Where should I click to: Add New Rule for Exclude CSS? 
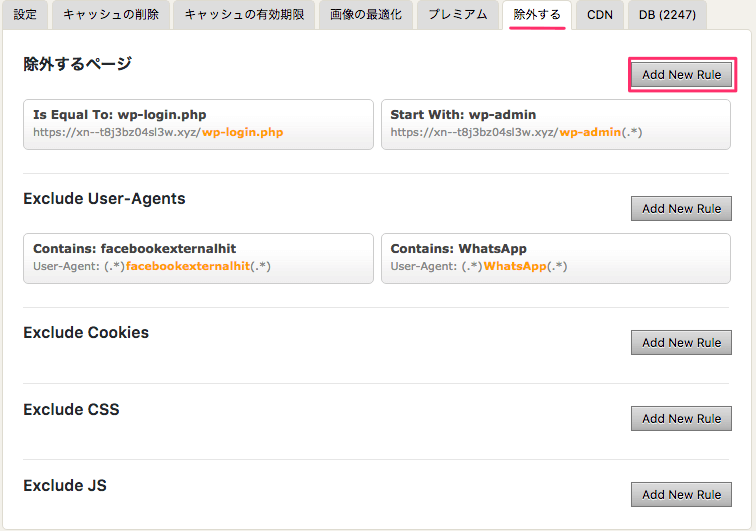click(681, 419)
